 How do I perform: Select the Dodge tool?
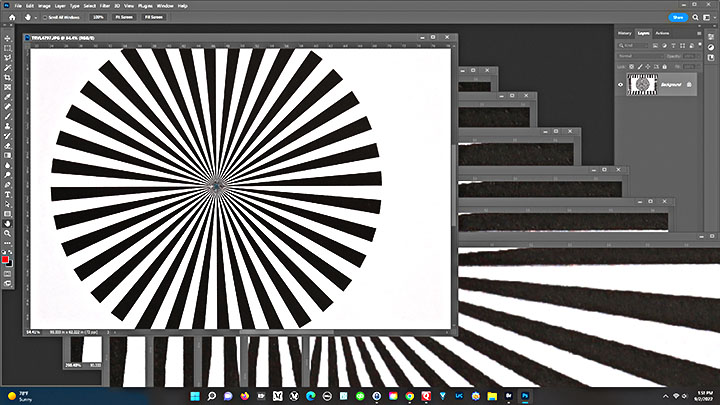(7, 175)
